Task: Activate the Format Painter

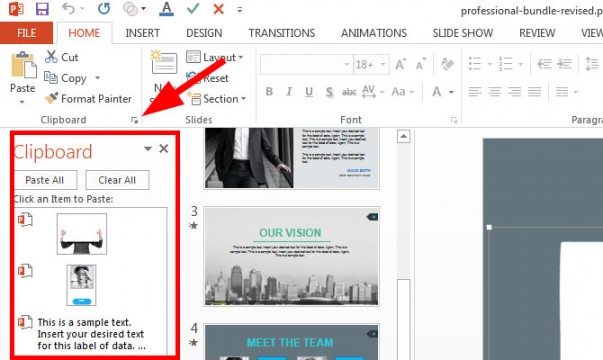Action: coord(88,99)
